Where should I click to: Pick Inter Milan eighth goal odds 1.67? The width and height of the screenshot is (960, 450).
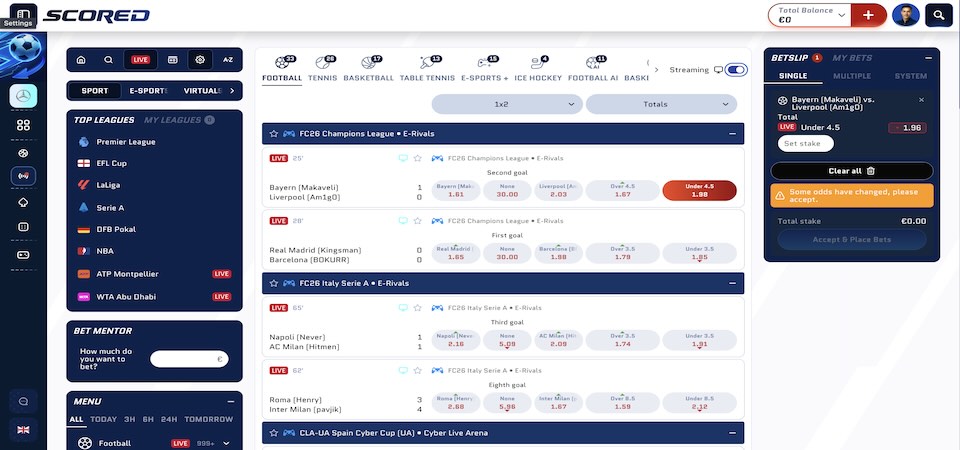click(558, 403)
